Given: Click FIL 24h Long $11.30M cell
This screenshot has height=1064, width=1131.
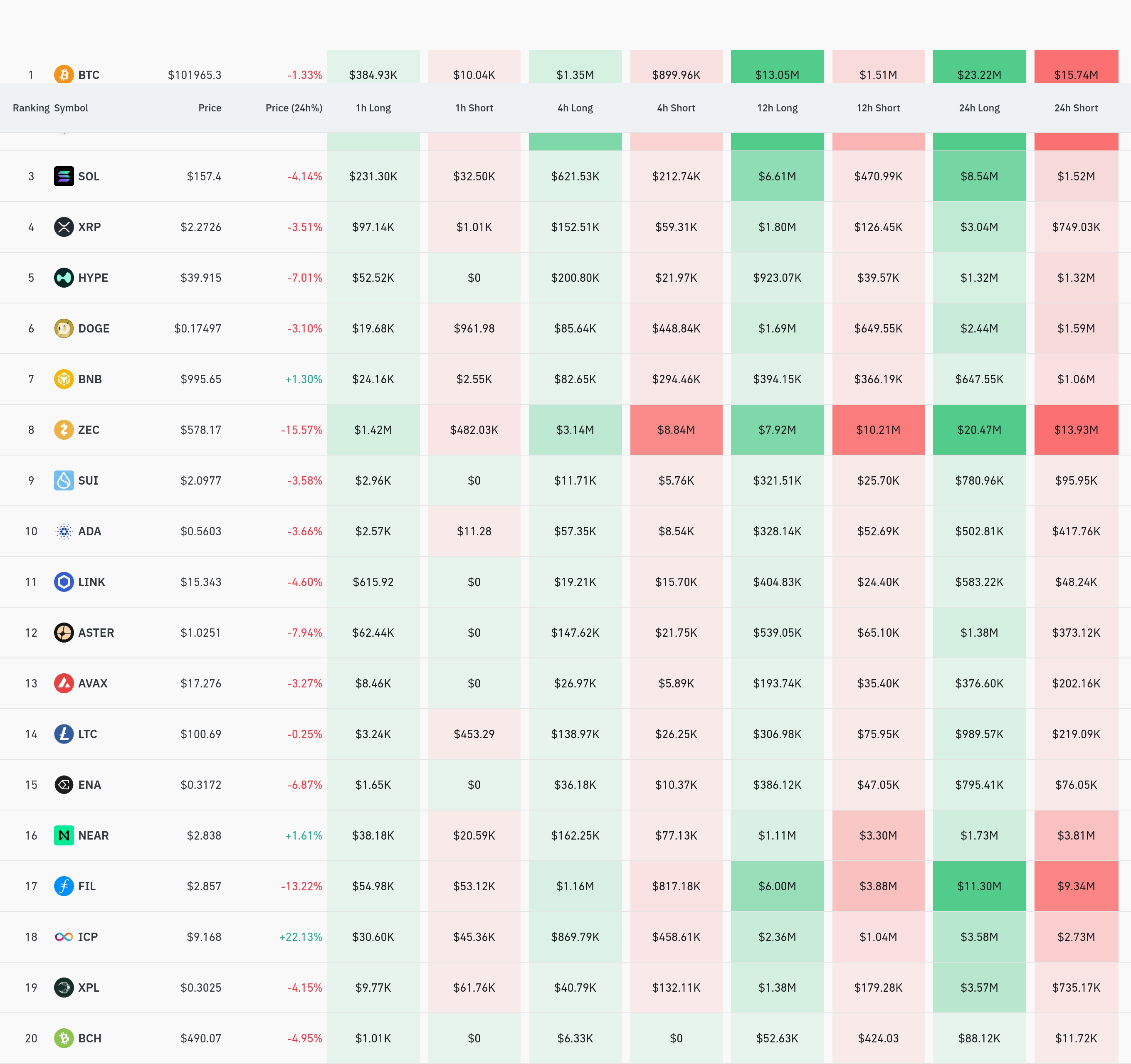Looking at the screenshot, I should click(978, 886).
